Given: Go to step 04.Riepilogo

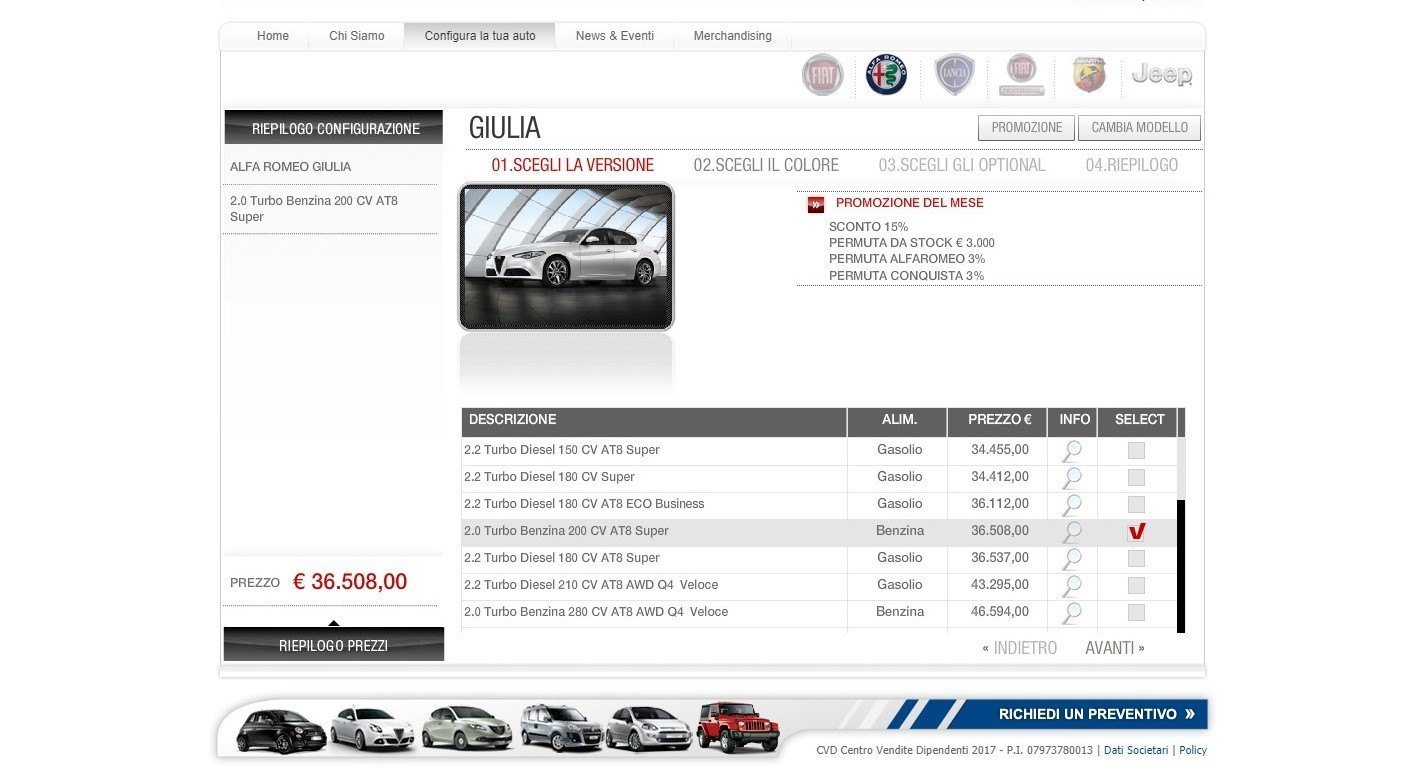Looking at the screenshot, I should click(1132, 166).
